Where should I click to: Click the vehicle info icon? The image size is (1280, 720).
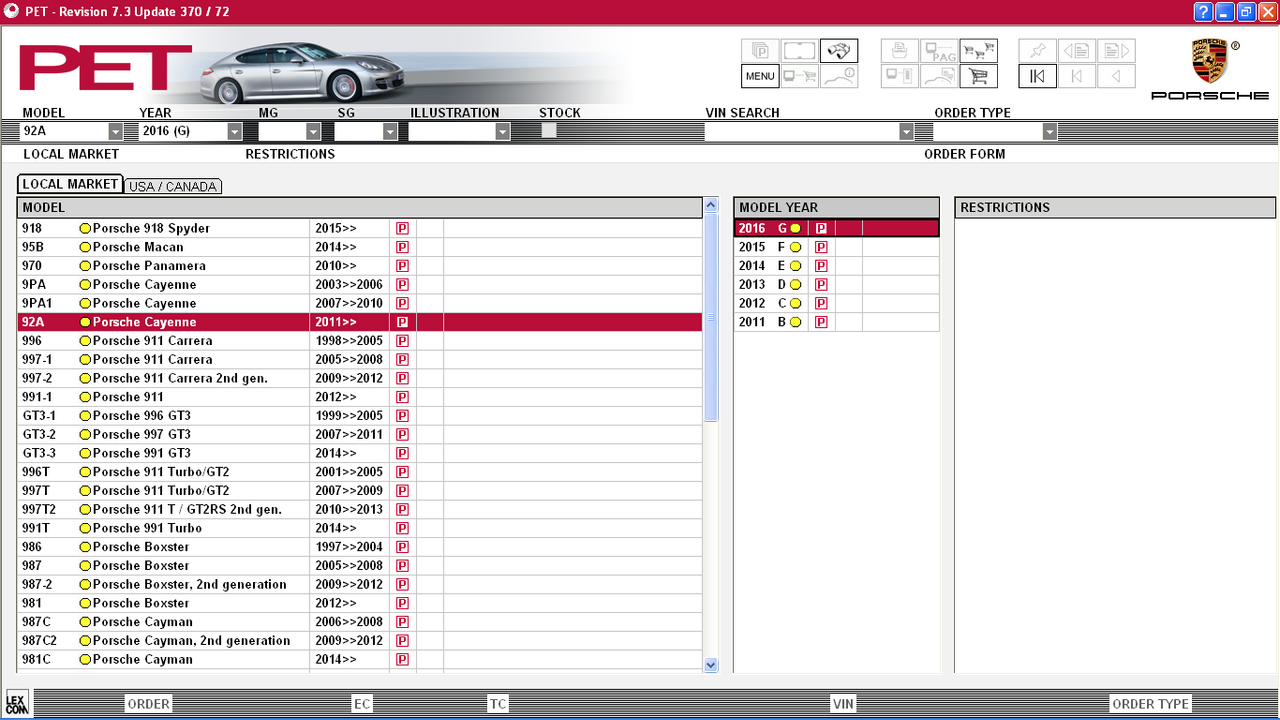pyautogui.click(x=838, y=76)
